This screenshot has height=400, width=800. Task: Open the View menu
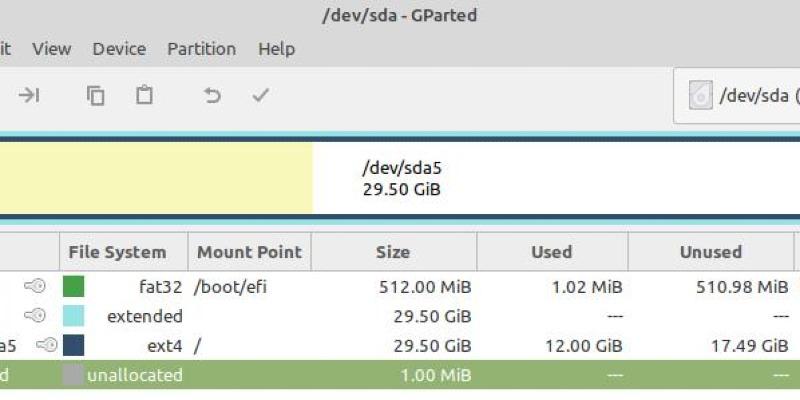51,49
